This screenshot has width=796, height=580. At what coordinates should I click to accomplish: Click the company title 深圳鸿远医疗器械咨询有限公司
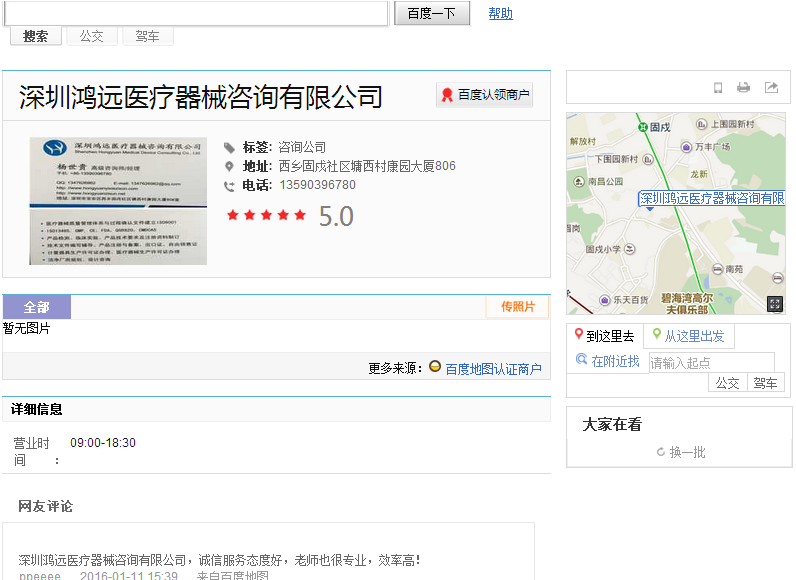[201, 97]
